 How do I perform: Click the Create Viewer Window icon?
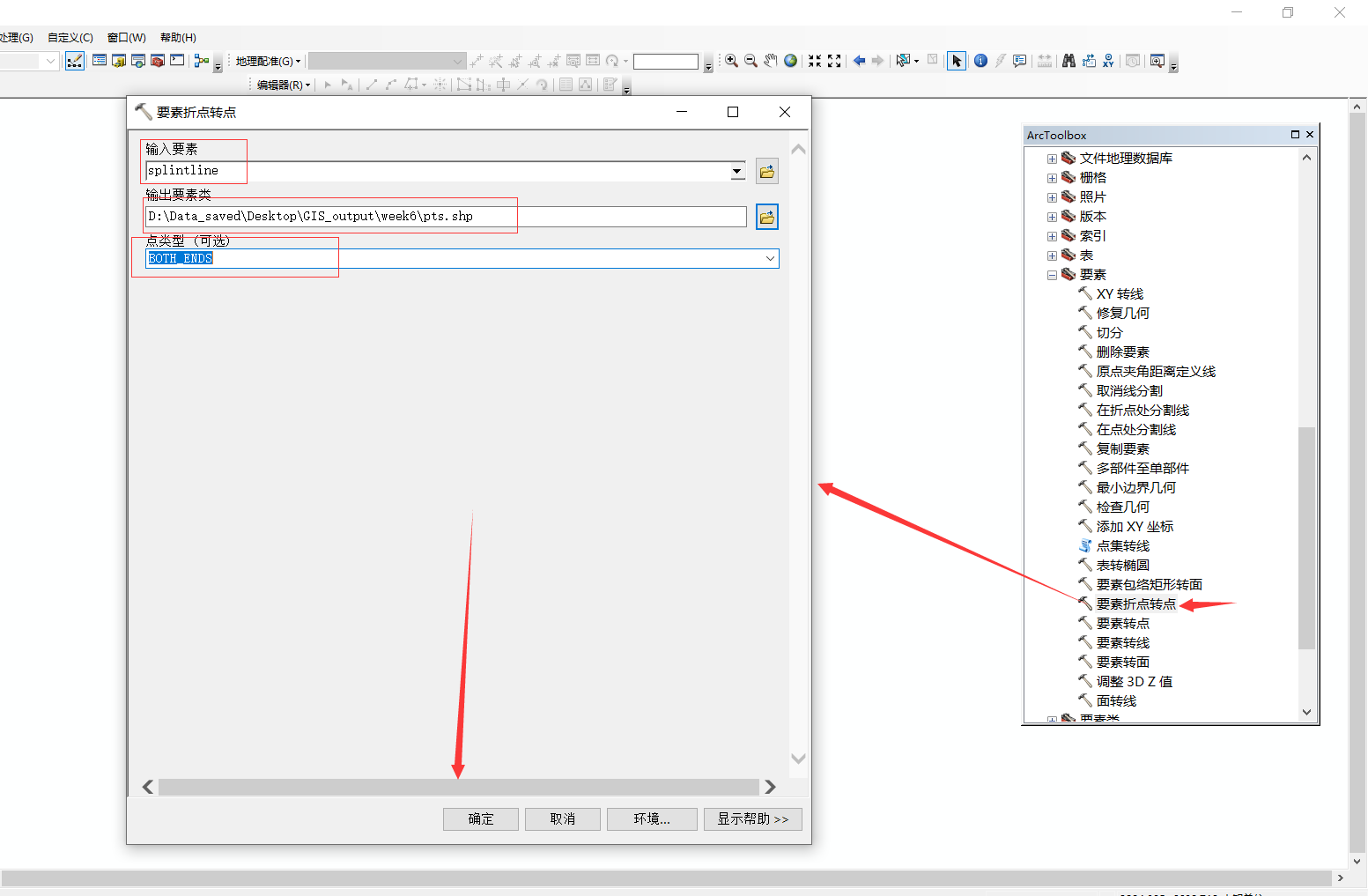(x=1157, y=61)
